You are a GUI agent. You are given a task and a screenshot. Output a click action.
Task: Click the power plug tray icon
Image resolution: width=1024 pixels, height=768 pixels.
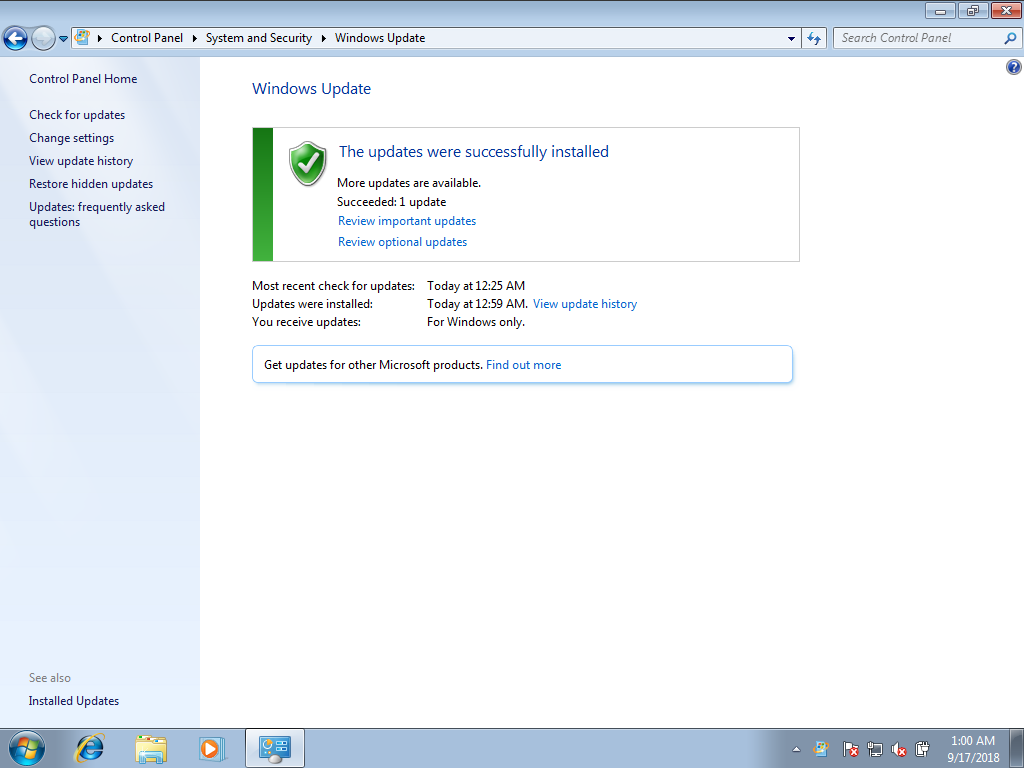tap(922, 748)
